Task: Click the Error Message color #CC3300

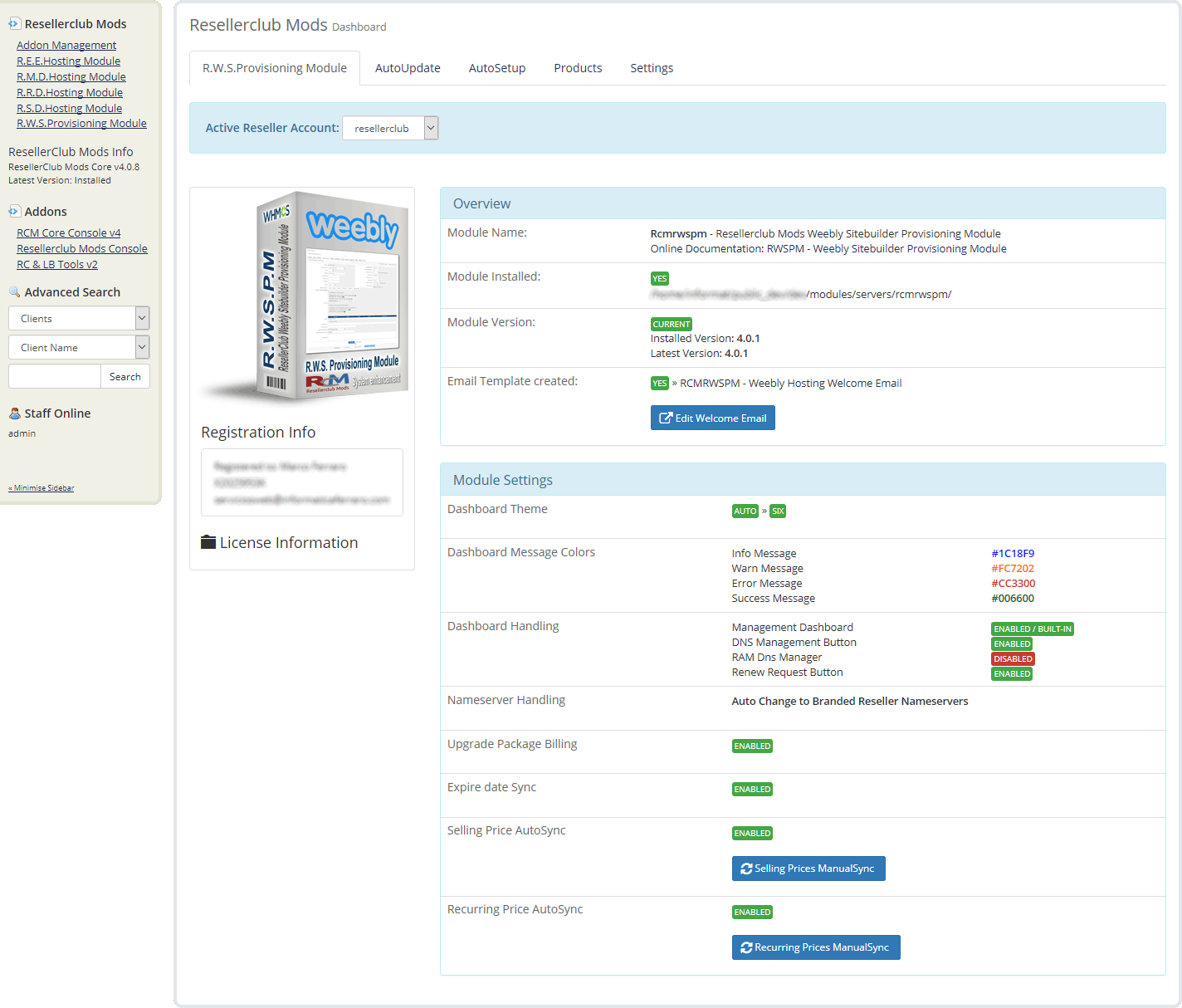Action: (1013, 584)
